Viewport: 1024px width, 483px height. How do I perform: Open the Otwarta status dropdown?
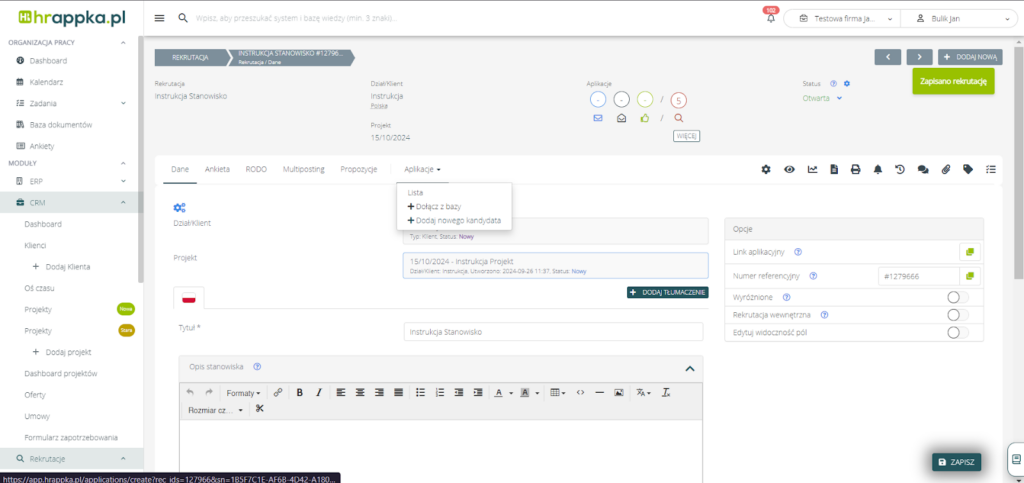823,98
